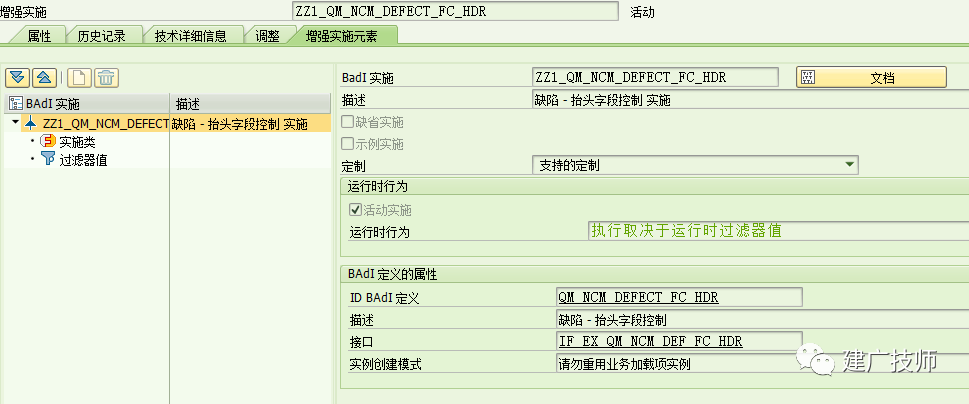The height and width of the screenshot is (404, 969).
Task: Open the 技术详细信息 tab
Action: pos(190,36)
